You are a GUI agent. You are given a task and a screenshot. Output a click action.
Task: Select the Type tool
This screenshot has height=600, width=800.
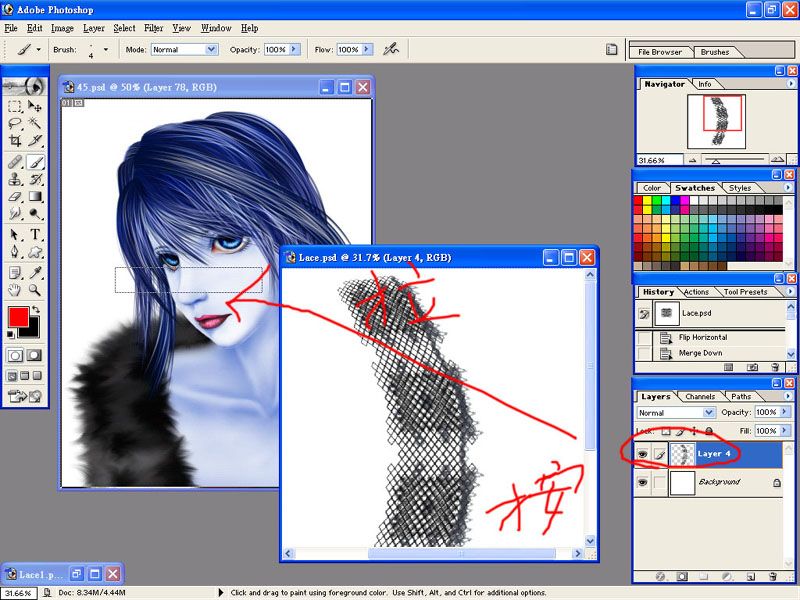click(x=35, y=235)
